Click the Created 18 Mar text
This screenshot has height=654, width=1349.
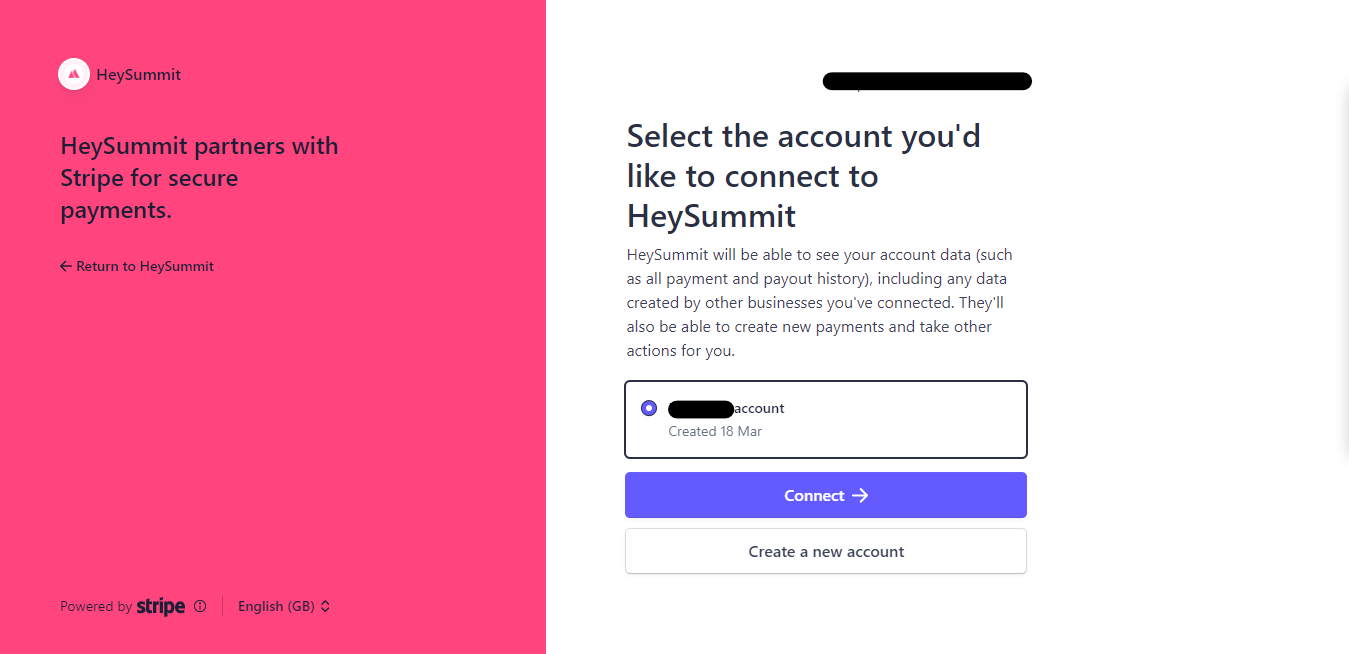coord(715,432)
